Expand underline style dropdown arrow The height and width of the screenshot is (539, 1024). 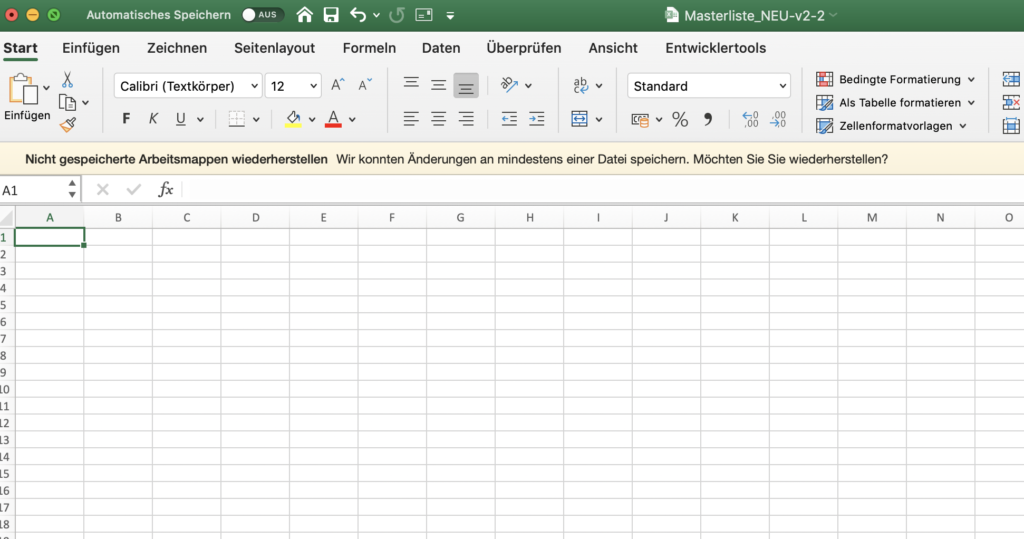coord(200,120)
